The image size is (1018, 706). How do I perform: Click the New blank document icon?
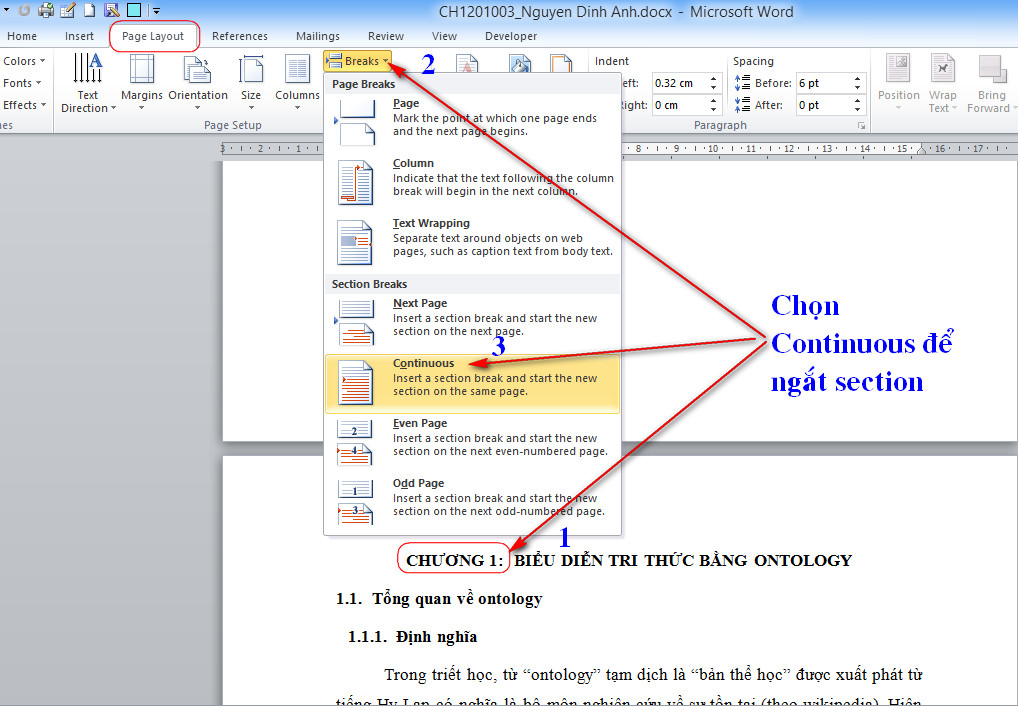coord(90,10)
